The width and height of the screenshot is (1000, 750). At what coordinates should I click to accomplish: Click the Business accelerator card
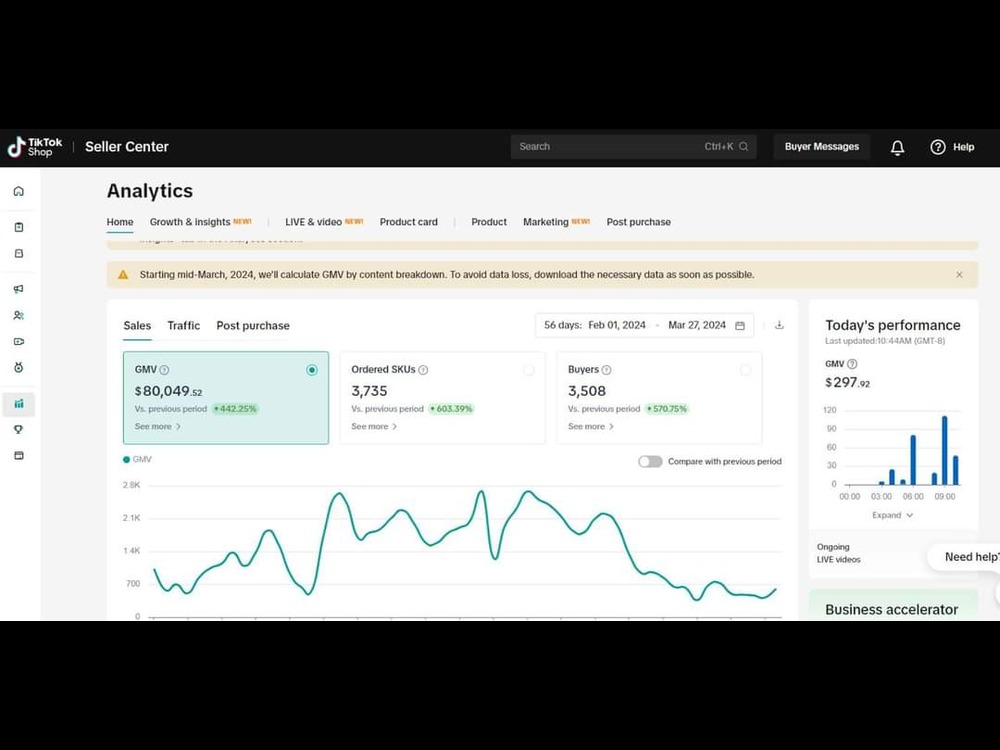tap(893, 605)
